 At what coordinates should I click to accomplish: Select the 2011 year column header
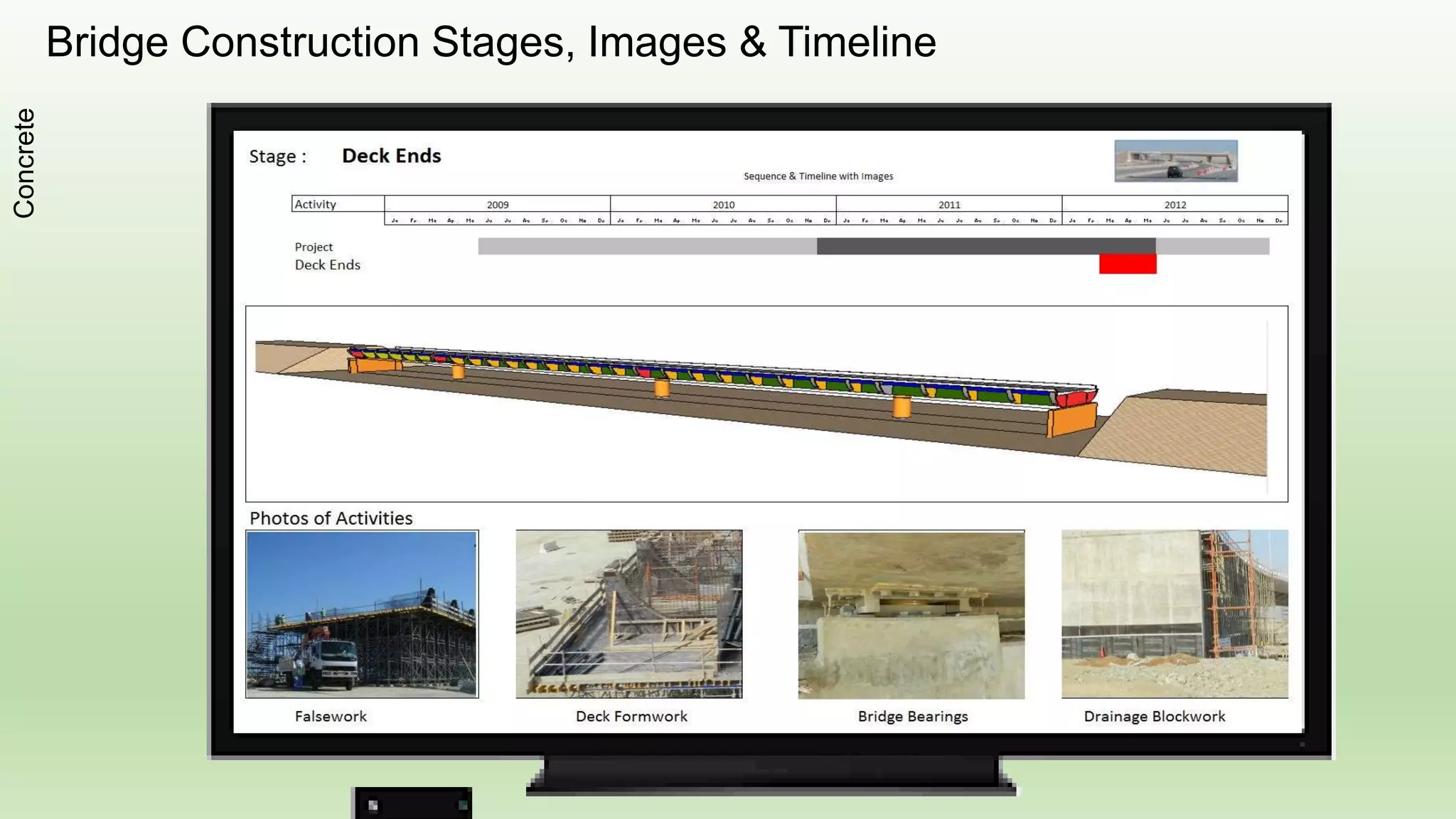pos(948,204)
